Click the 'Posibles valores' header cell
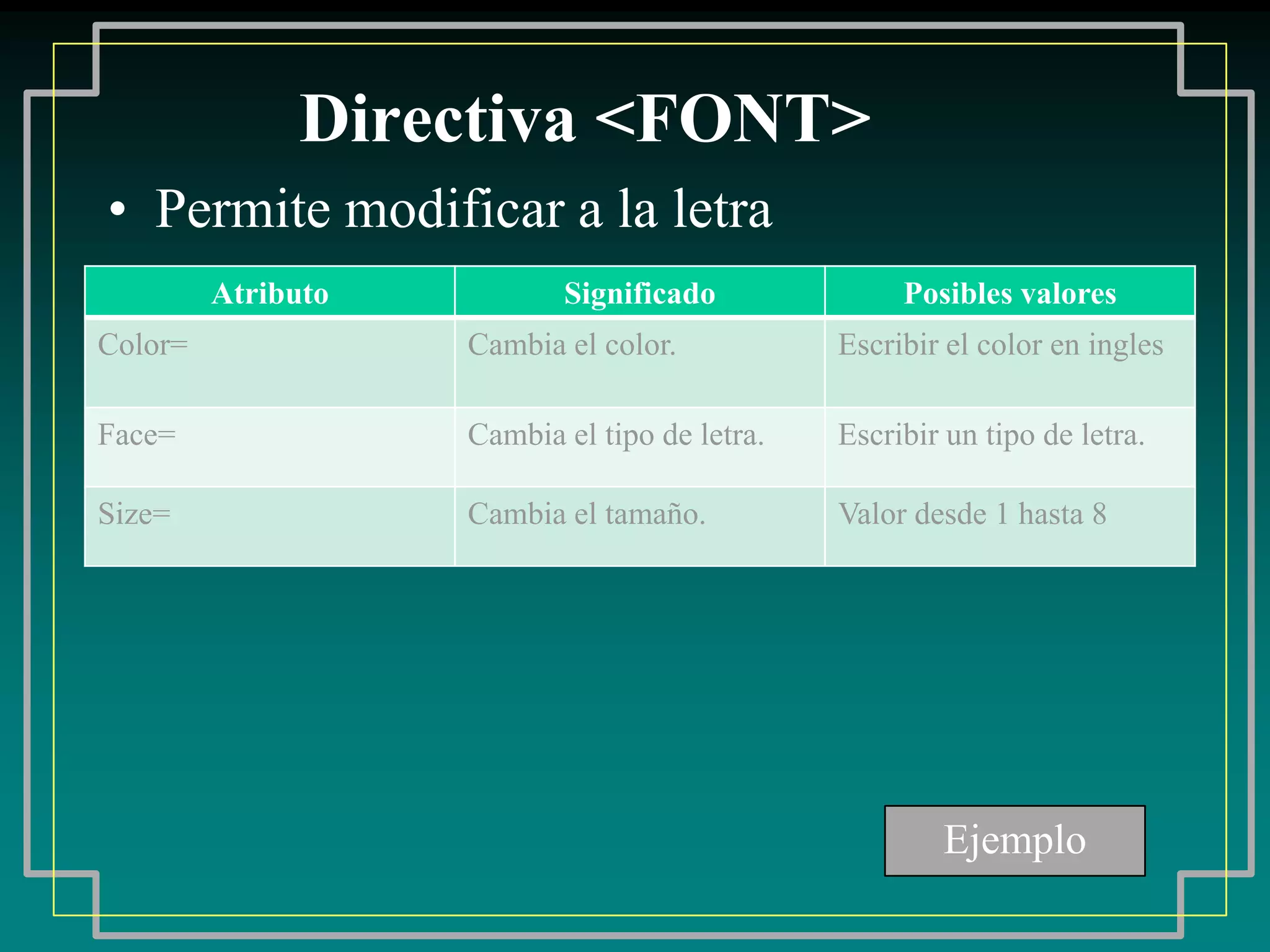This screenshot has height=952, width=1270. [1010, 292]
